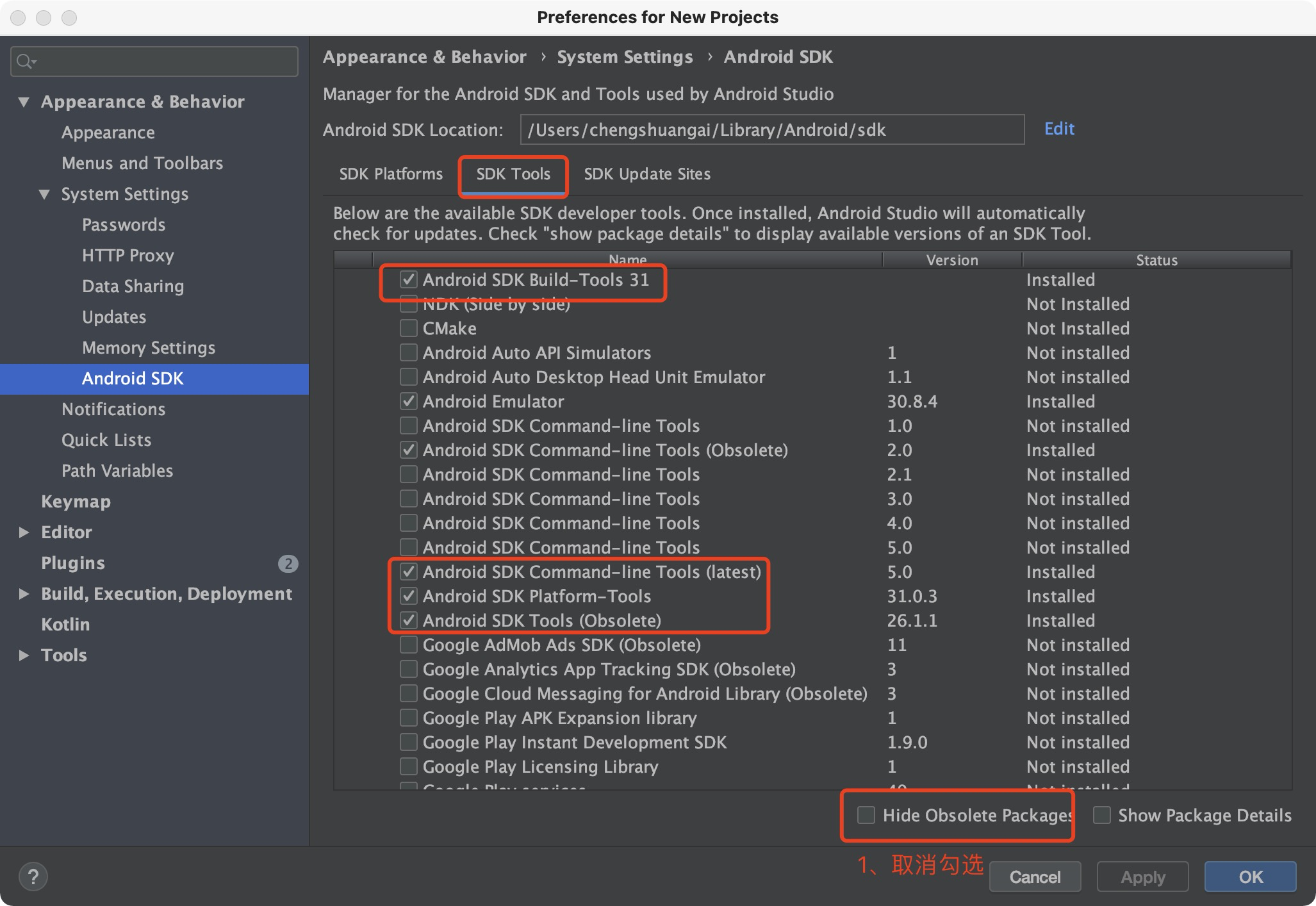Uncheck Command-line Tools (latest) checkbox

(409, 572)
